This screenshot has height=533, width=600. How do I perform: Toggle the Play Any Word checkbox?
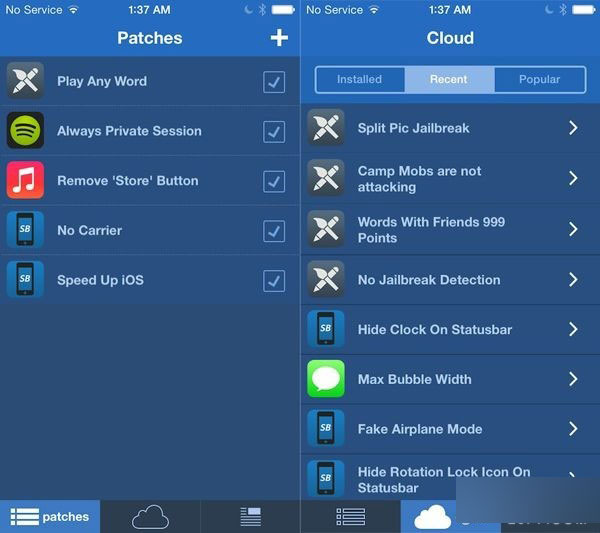click(x=274, y=82)
